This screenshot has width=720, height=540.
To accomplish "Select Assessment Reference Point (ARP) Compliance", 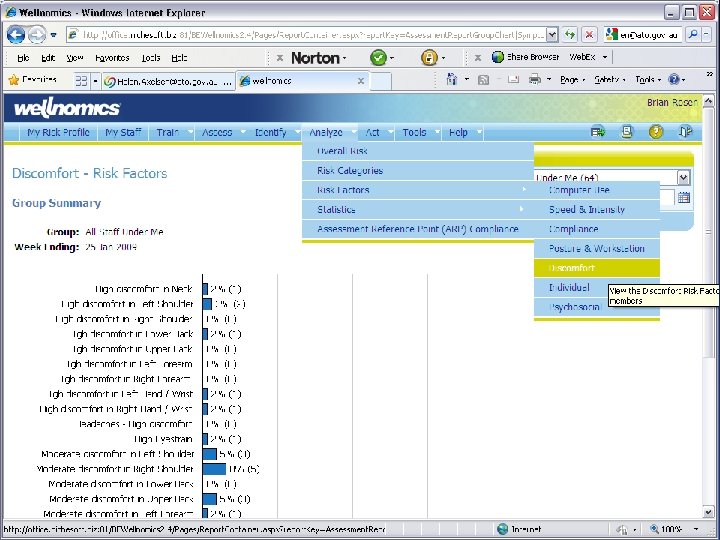I will point(417,229).
